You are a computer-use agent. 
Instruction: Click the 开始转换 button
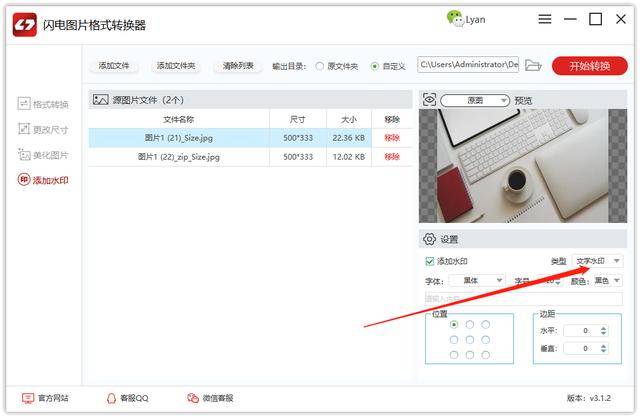tap(589, 66)
